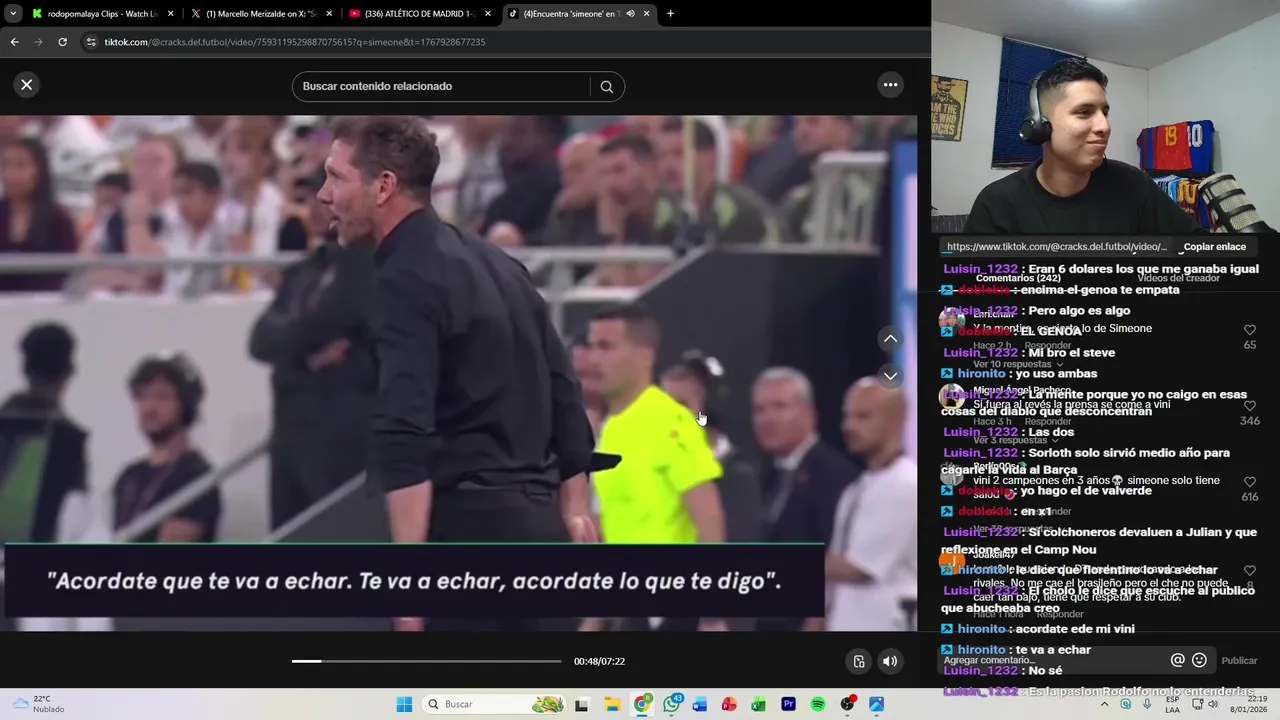1280x720 pixels.
Task: Seek within the video progress bar
Action: pos(427,661)
